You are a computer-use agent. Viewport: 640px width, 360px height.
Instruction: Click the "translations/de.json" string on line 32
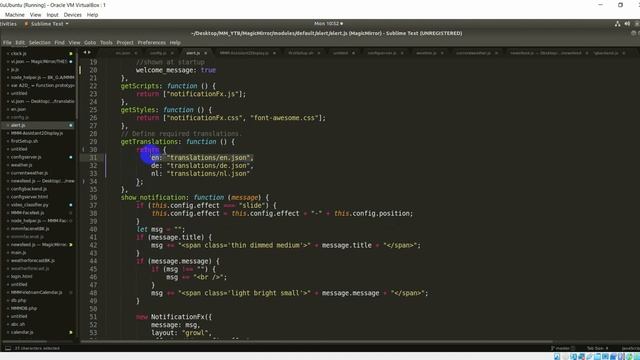tap(208, 166)
